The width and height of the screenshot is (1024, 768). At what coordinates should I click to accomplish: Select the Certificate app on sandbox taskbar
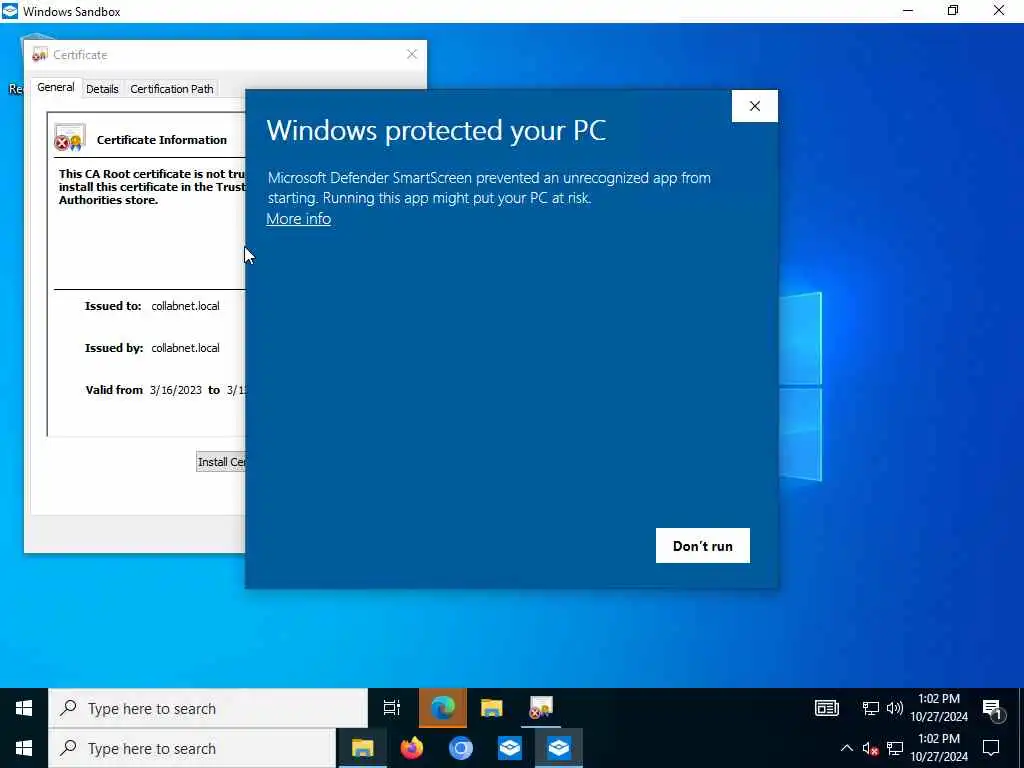click(x=541, y=708)
